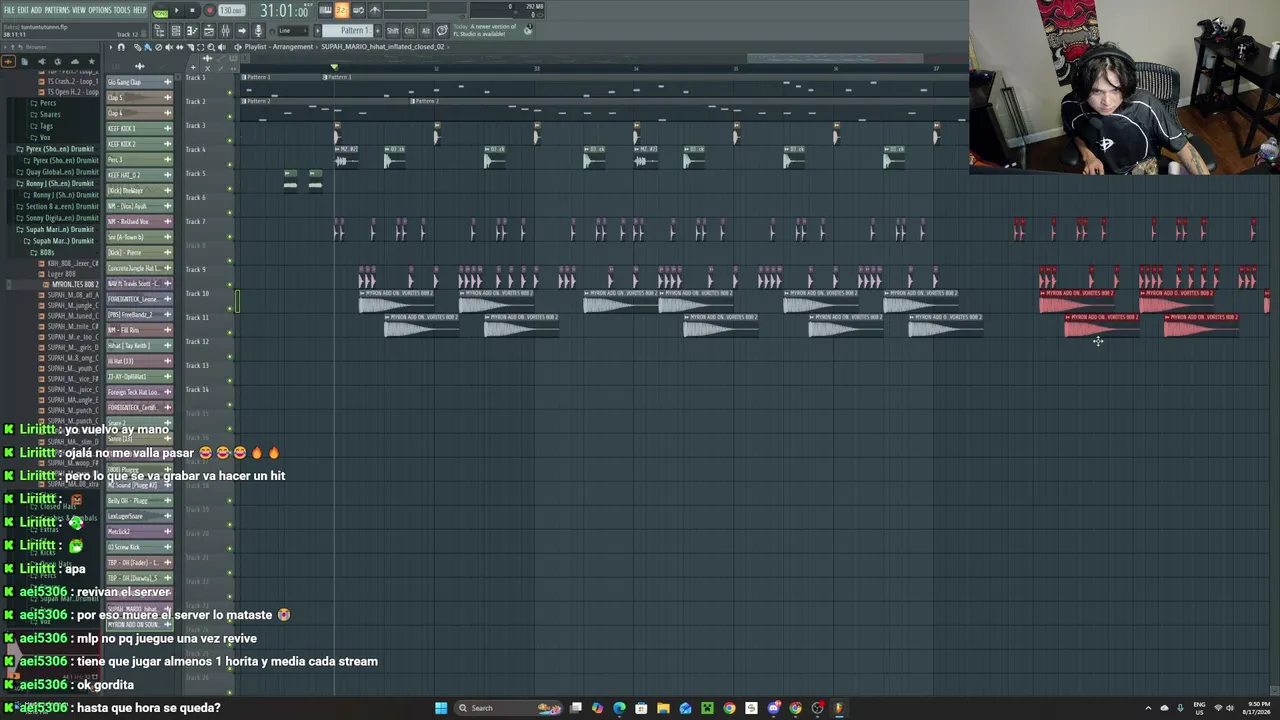
Task: Click the plus icon on Perc 3
Action: point(167,160)
